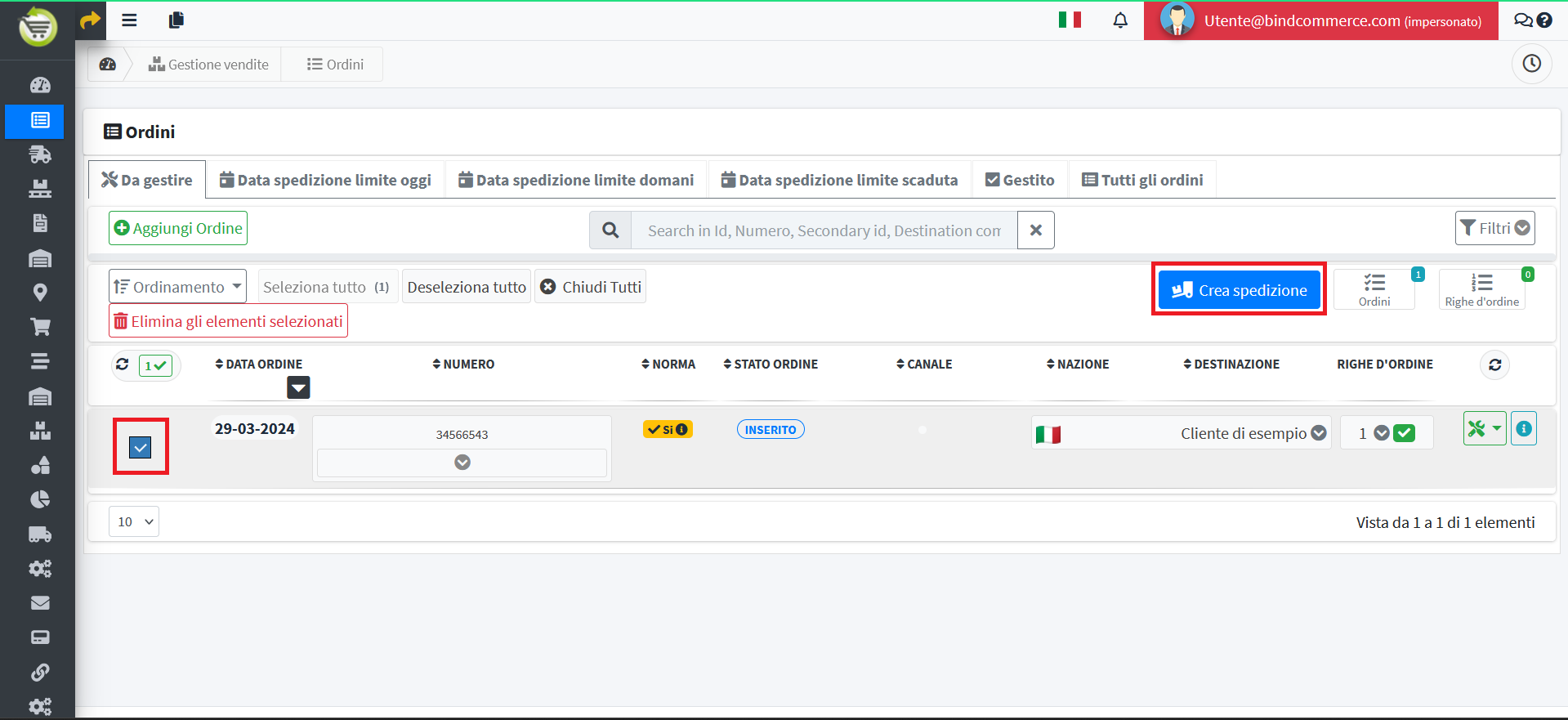Click the hamburger menu icon in top bar
Viewport: 1568px width, 720px height.
(129, 20)
